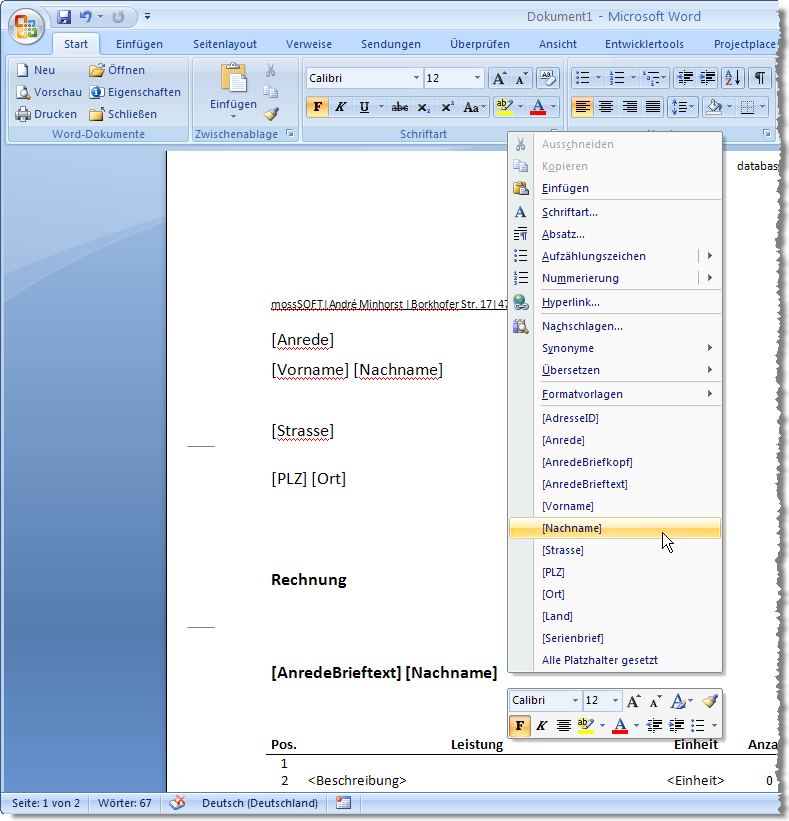Apply red font color in mini toolbar

pos(620,725)
